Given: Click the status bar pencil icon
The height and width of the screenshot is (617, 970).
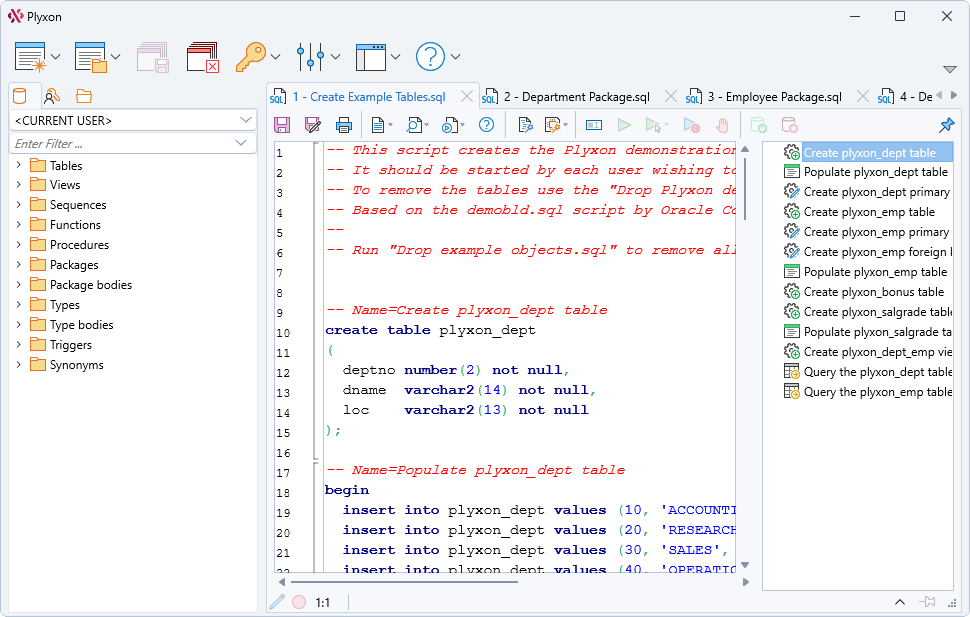Looking at the screenshot, I should [x=278, y=602].
